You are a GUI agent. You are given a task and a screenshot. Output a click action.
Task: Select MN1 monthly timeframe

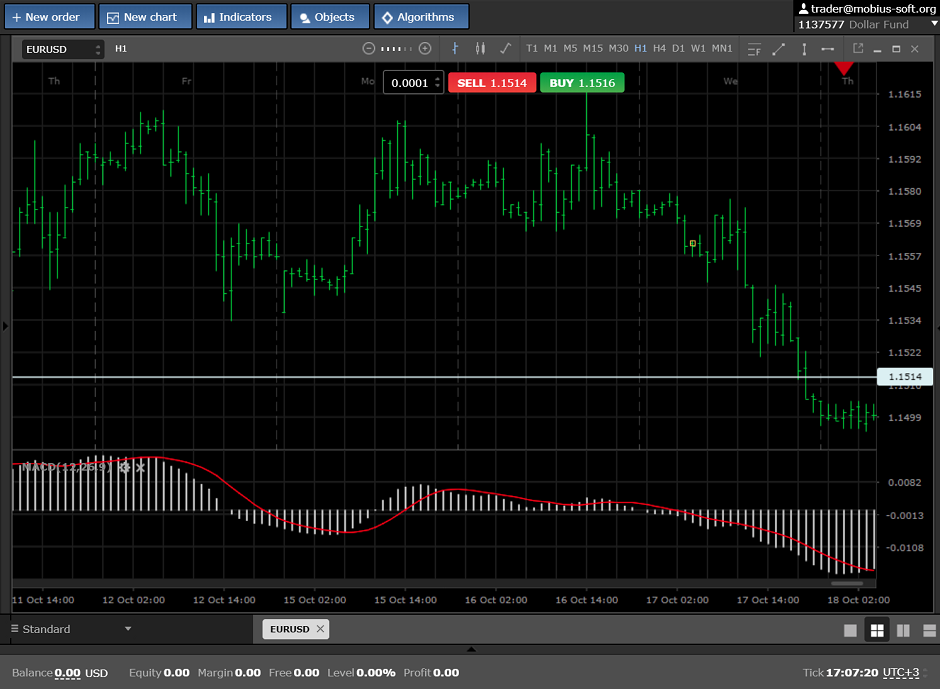pyautogui.click(x=722, y=49)
